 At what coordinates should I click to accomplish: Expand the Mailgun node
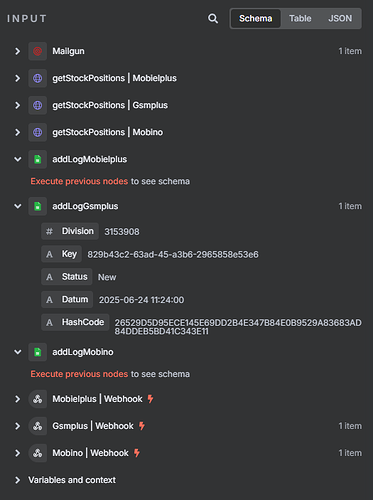(x=17, y=51)
